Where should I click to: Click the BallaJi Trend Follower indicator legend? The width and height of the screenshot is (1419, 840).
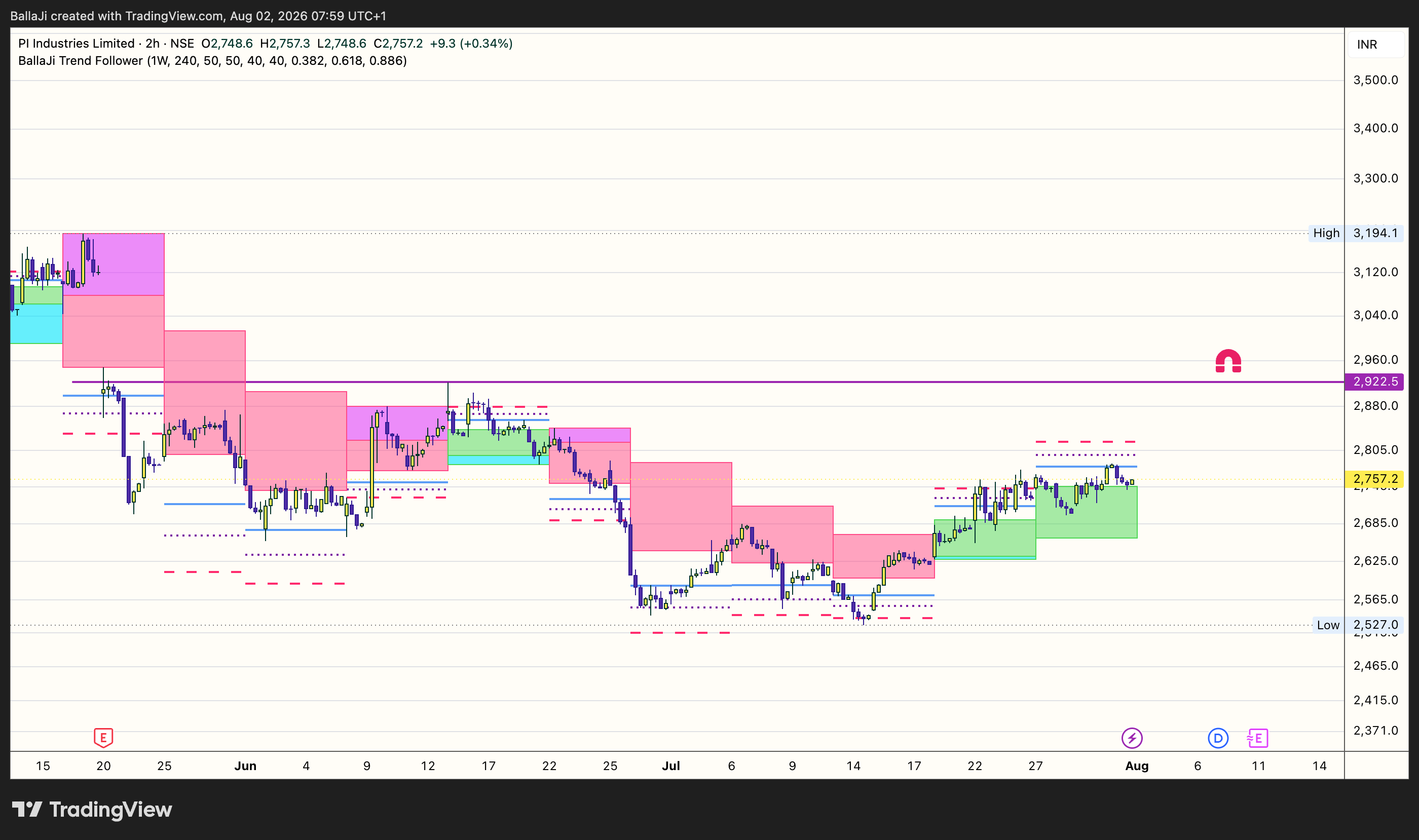pyautogui.click(x=212, y=61)
